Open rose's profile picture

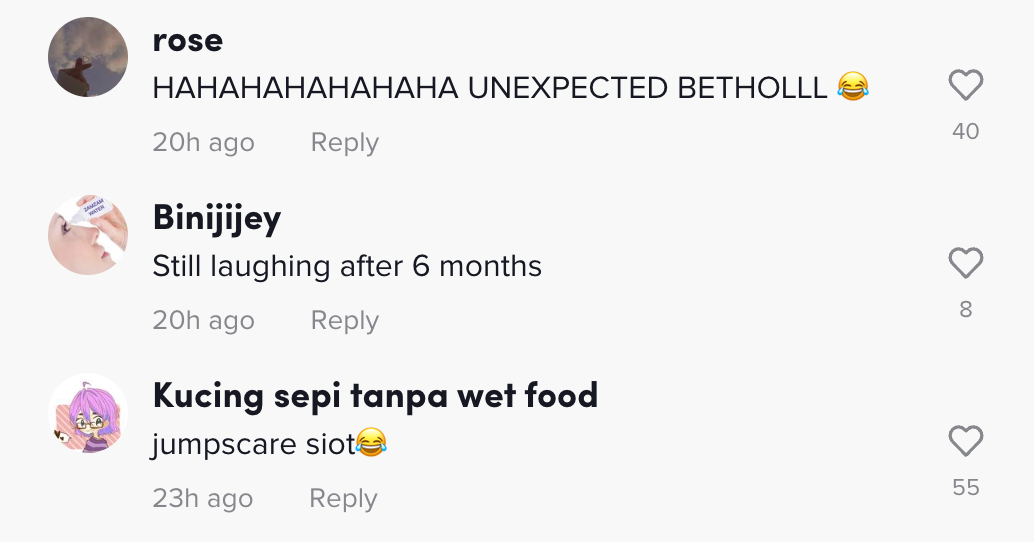pyautogui.click(x=88, y=57)
